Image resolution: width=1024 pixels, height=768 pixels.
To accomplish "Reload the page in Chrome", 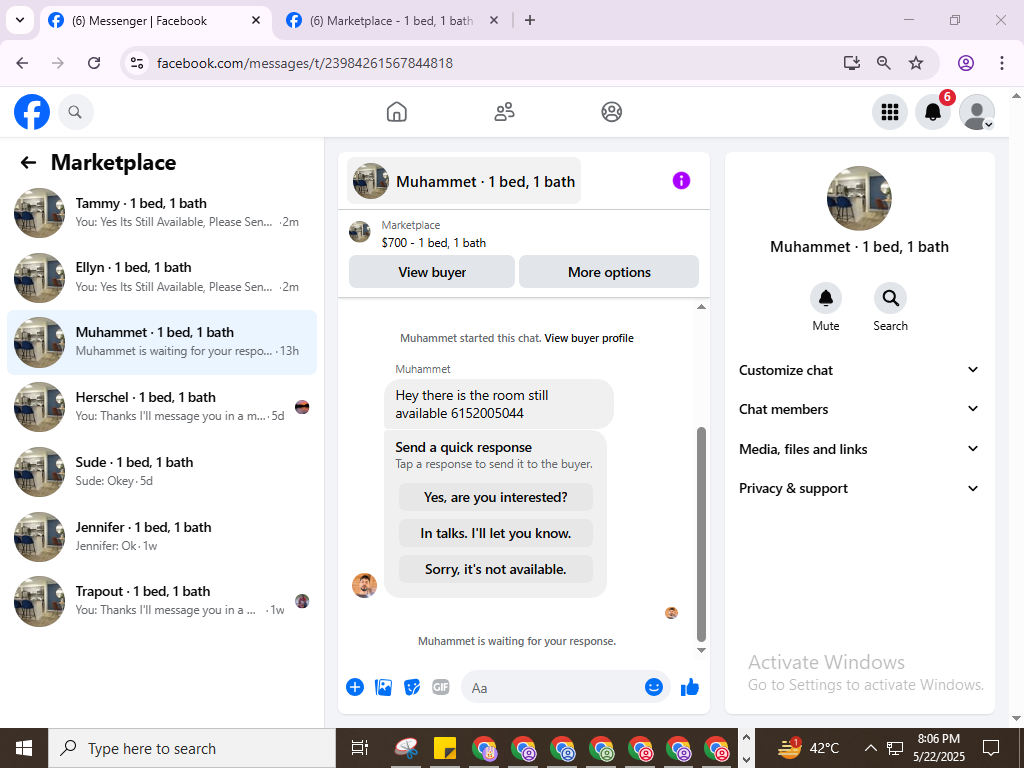I will [94, 63].
